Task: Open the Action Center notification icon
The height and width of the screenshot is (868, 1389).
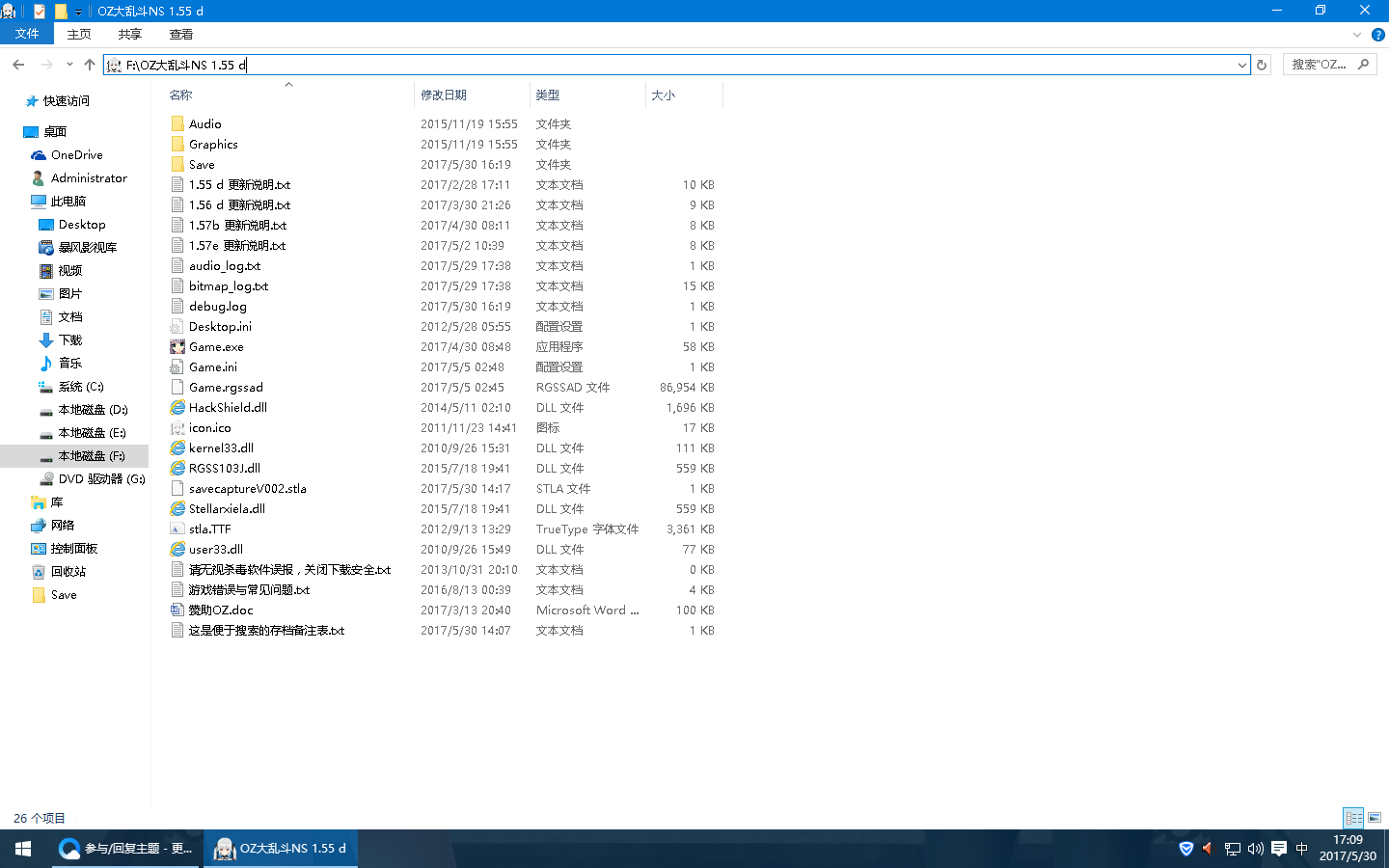Action: click(x=1279, y=849)
